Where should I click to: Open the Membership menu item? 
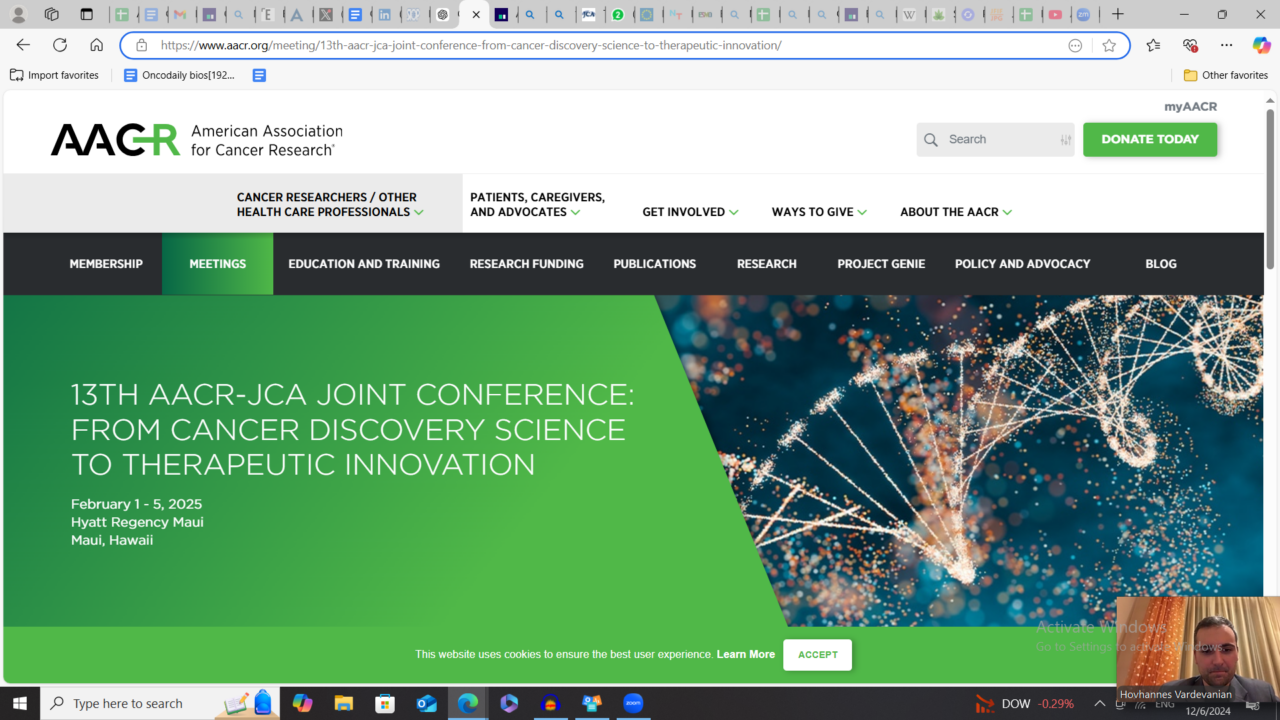click(106, 264)
